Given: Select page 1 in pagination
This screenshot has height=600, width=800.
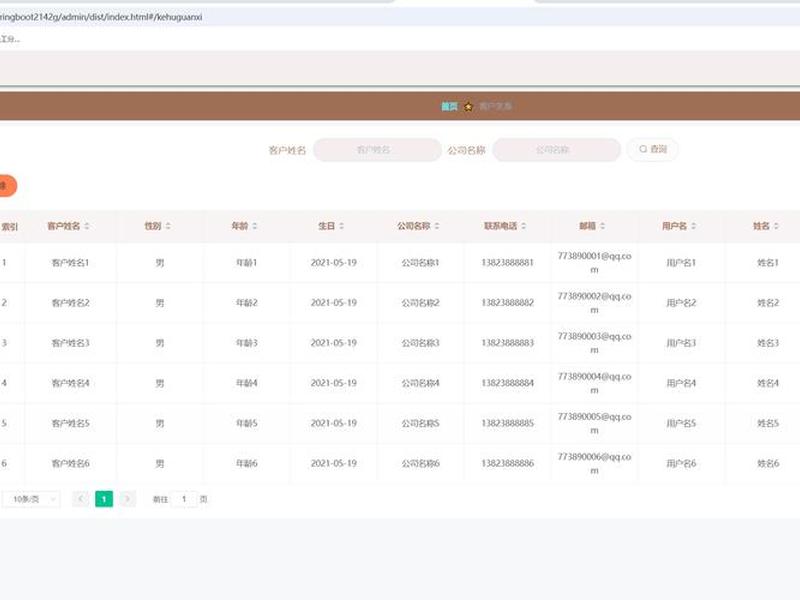Looking at the screenshot, I should pos(104,499).
